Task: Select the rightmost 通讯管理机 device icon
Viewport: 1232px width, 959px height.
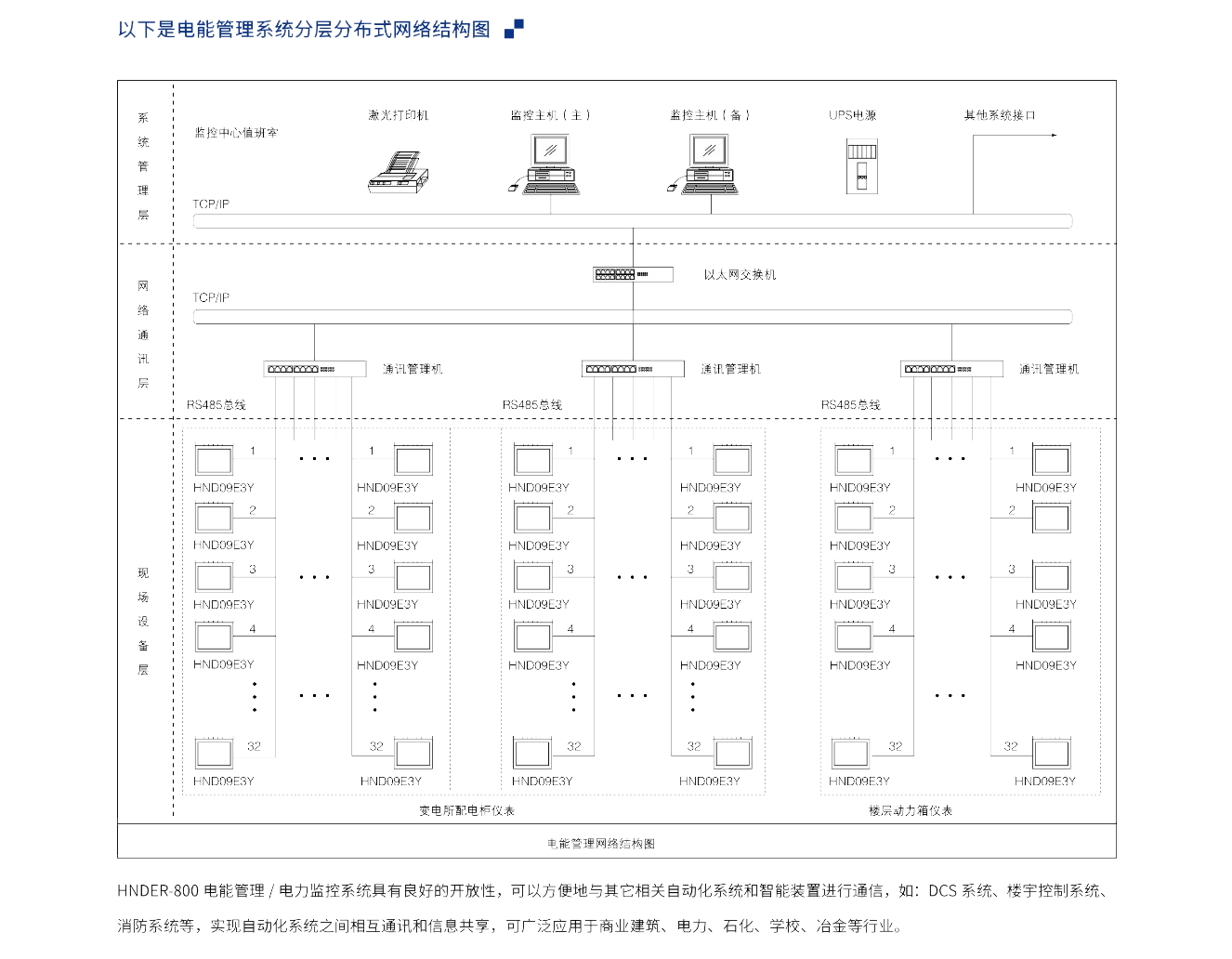Action: tap(951, 369)
